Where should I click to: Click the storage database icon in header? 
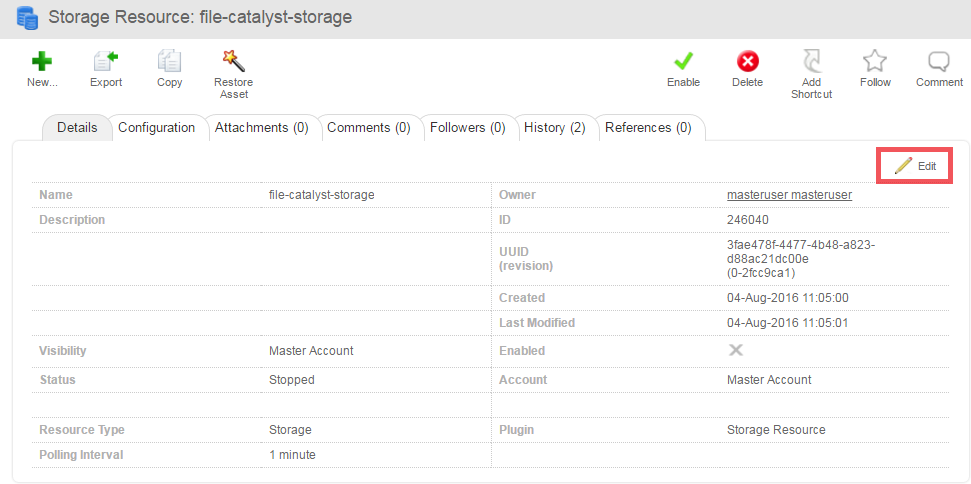pyautogui.click(x=28, y=17)
